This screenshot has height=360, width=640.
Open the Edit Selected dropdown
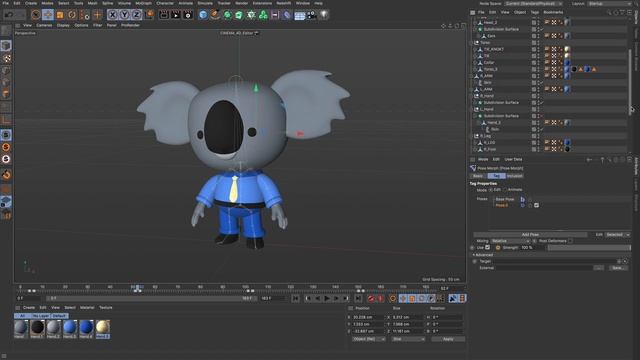(x=618, y=235)
